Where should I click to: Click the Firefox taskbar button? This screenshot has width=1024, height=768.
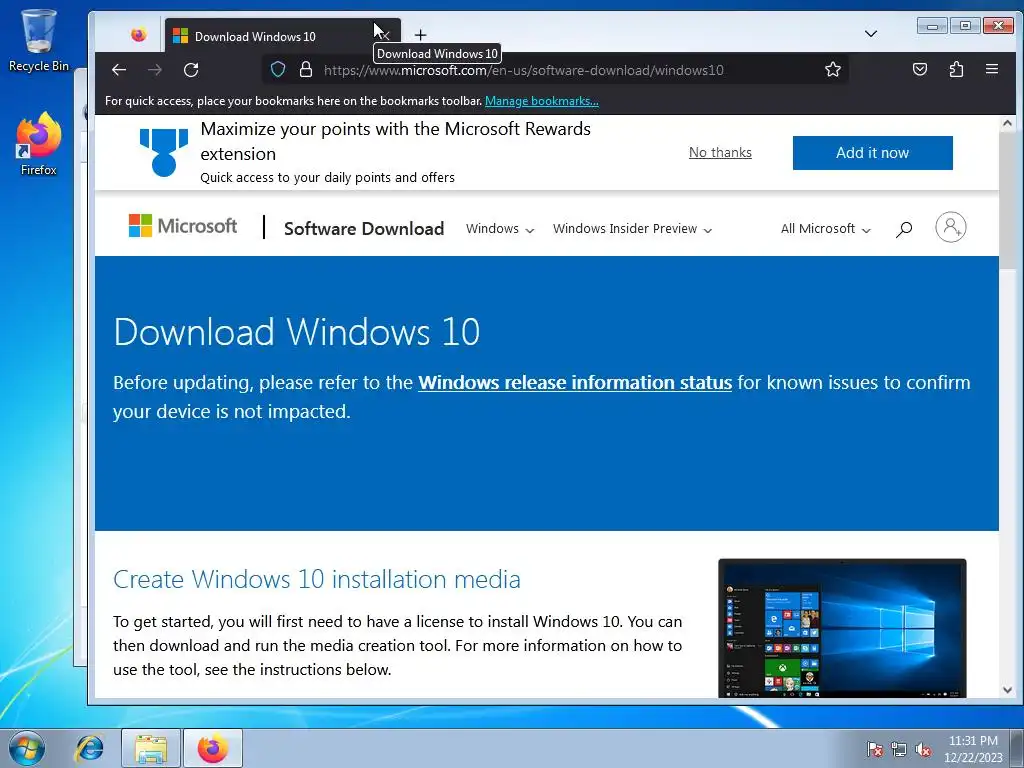tap(213, 748)
